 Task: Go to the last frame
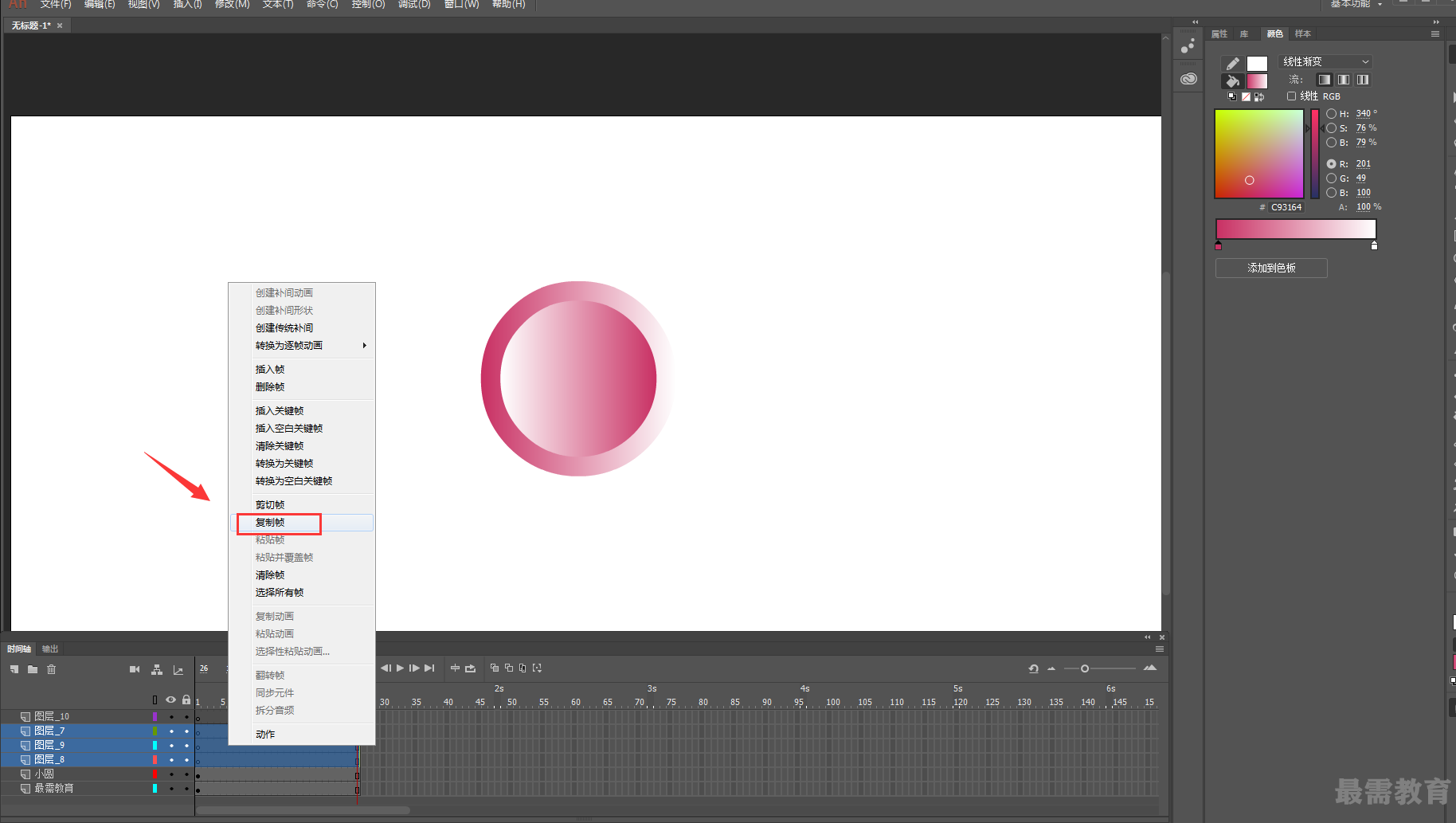click(x=429, y=668)
